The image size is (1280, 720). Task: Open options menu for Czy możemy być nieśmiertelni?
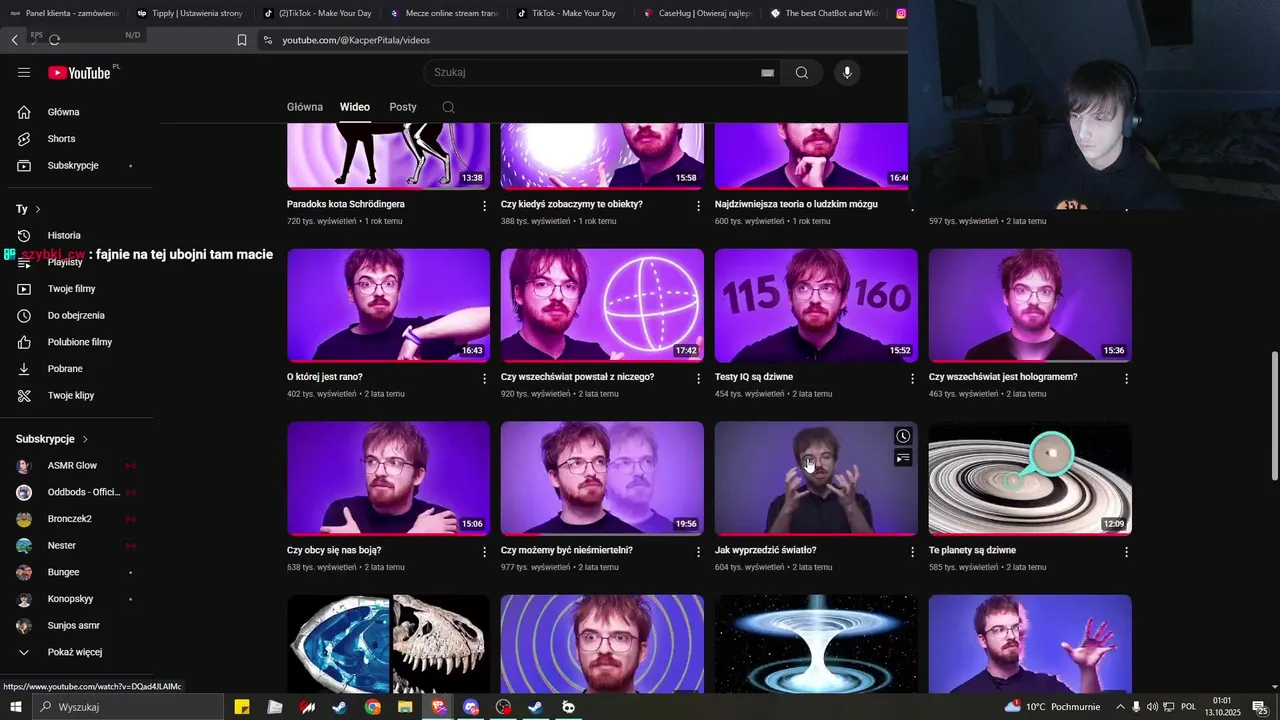click(x=699, y=552)
